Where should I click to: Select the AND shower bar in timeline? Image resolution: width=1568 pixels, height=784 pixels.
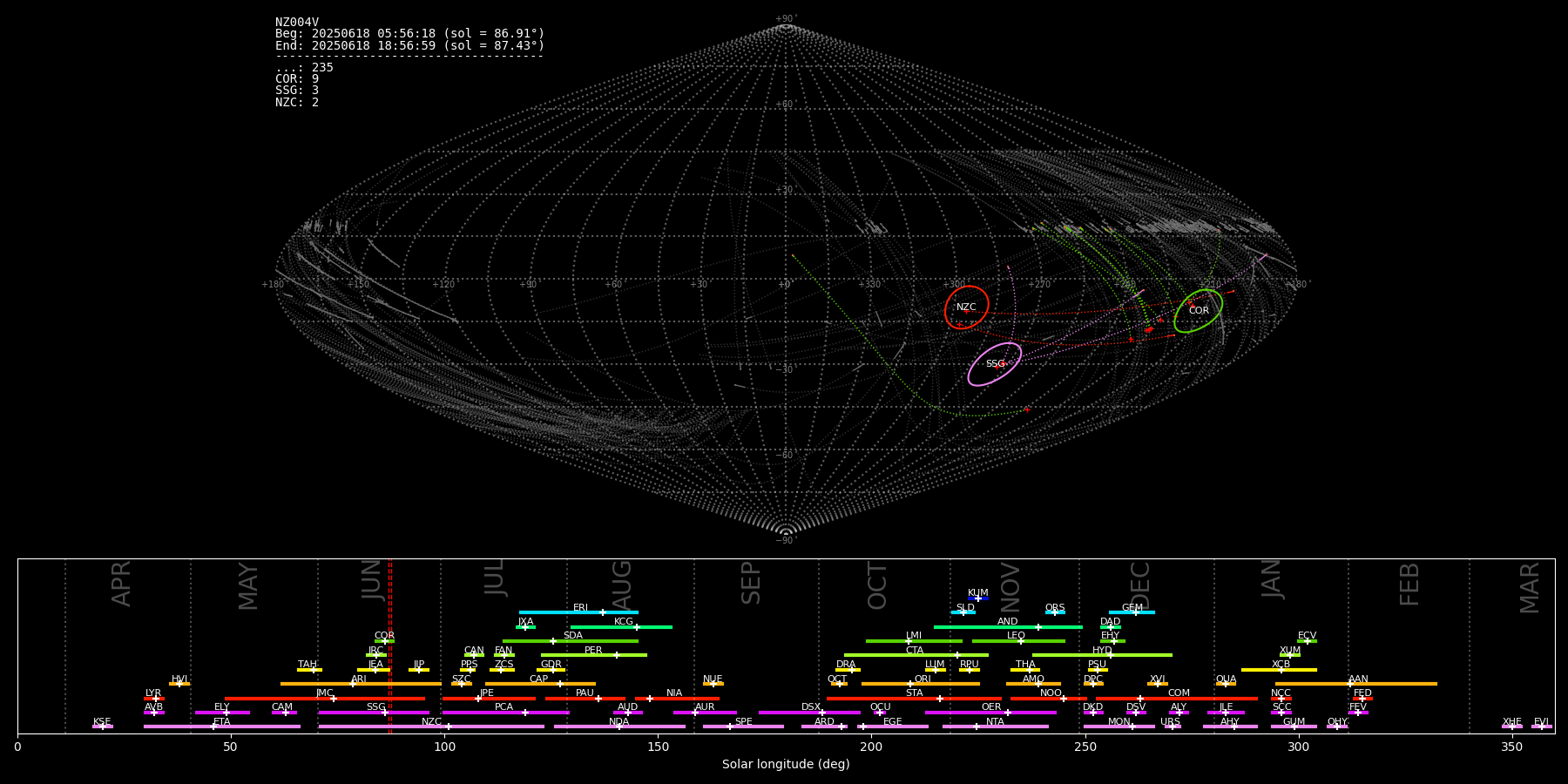click(x=1008, y=627)
